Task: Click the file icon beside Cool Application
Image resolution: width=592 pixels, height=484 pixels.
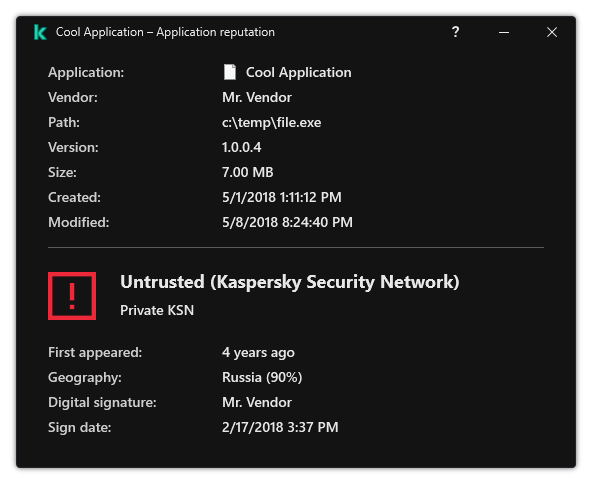Action: tap(230, 72)
